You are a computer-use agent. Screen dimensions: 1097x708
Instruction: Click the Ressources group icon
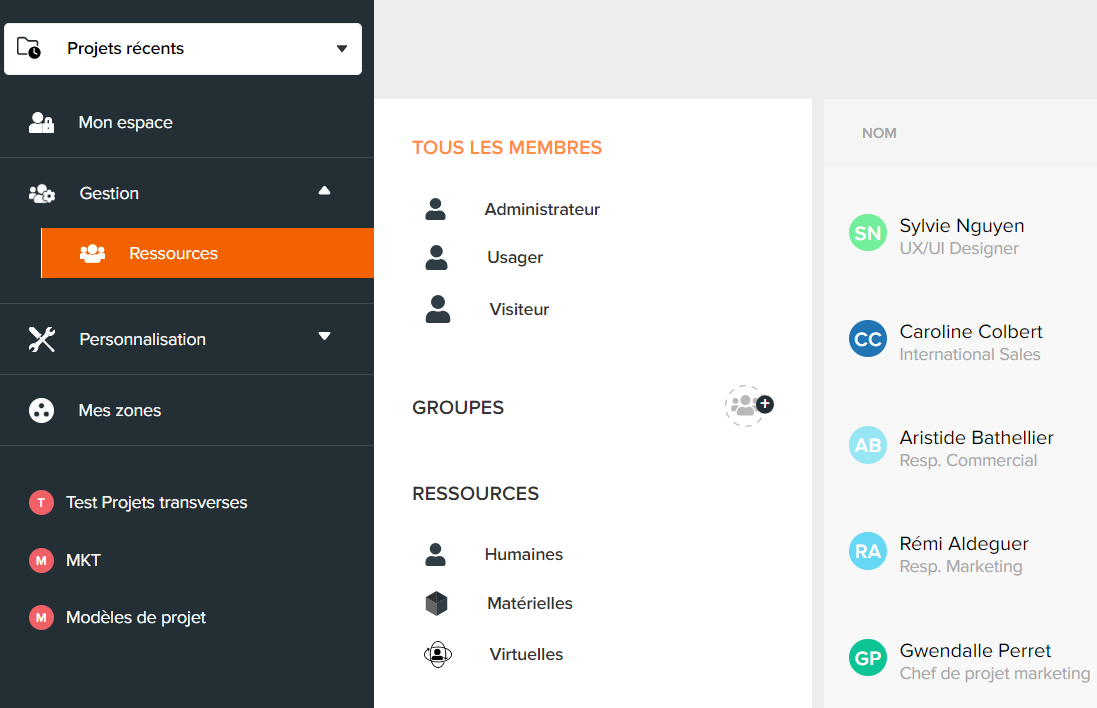[x=92, y=253]
